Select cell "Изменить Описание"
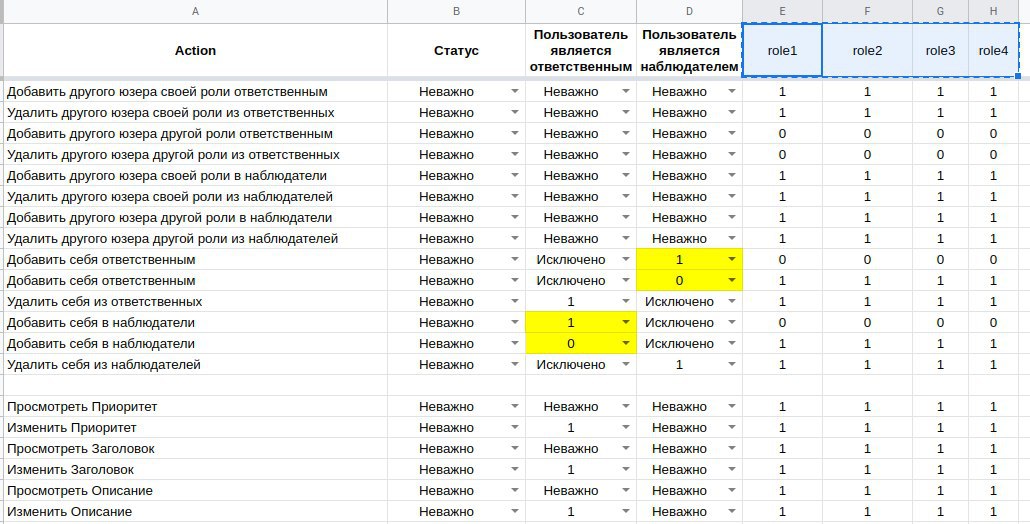The height and width of the screenshot is (524, 1030). point(195,512)
